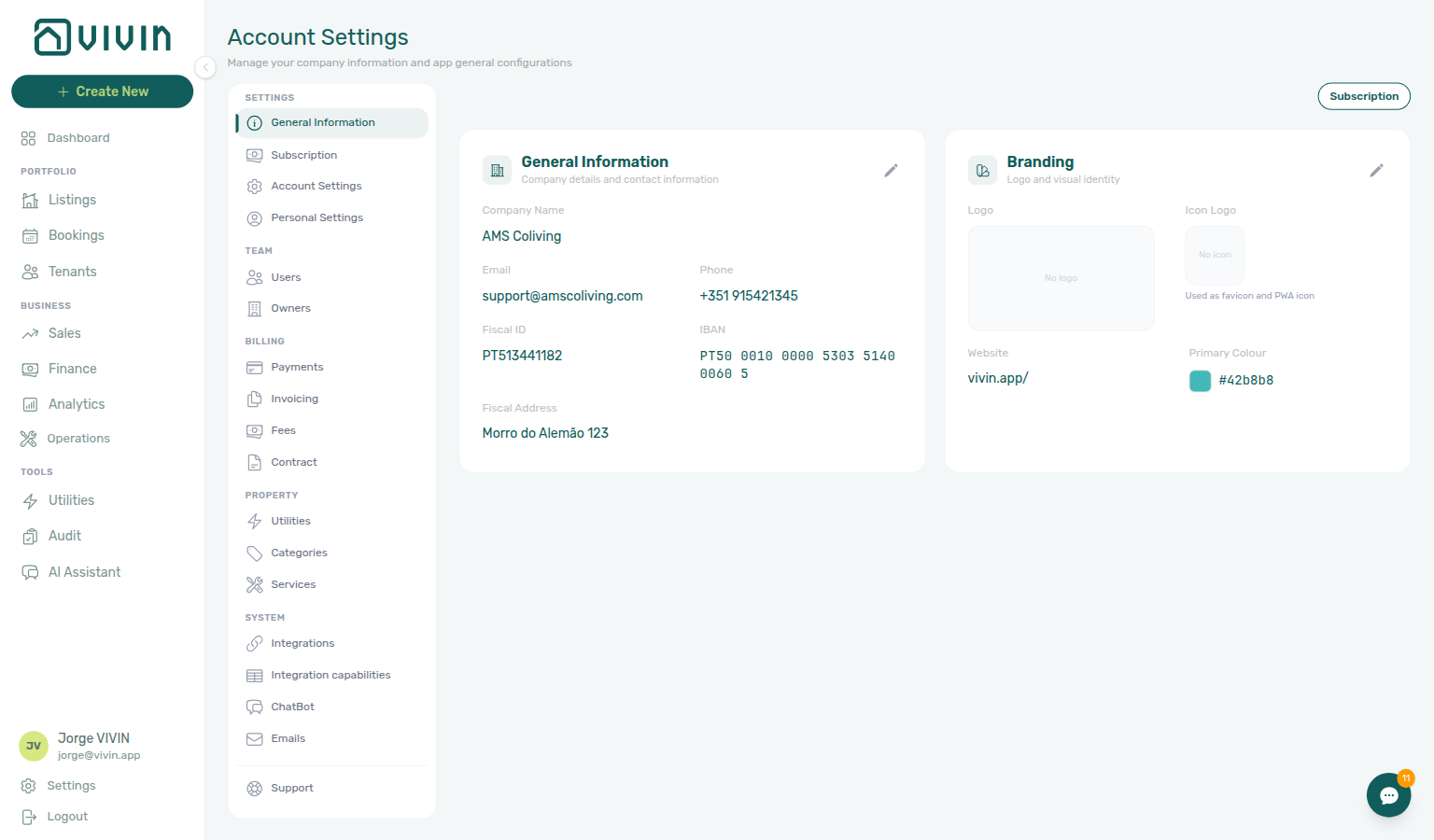Click the Personal Settings user icon
The width and height of the screenshot is (1434, 840).
pyautogui.click(x=254, y=218)
